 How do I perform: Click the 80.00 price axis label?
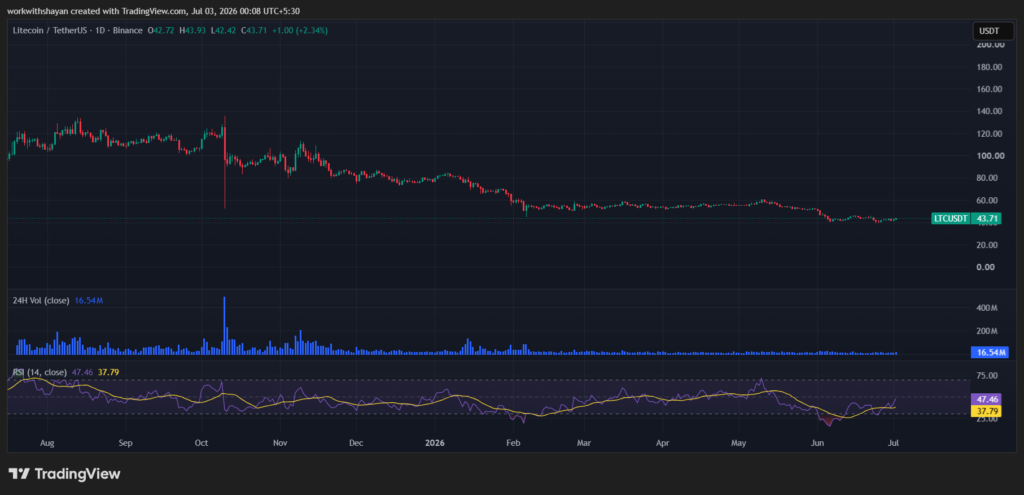point(989,178)
